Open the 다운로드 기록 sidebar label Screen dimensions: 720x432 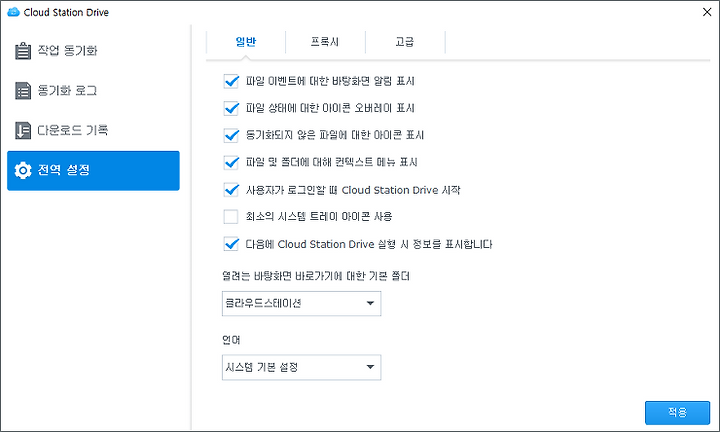point(73,130)
